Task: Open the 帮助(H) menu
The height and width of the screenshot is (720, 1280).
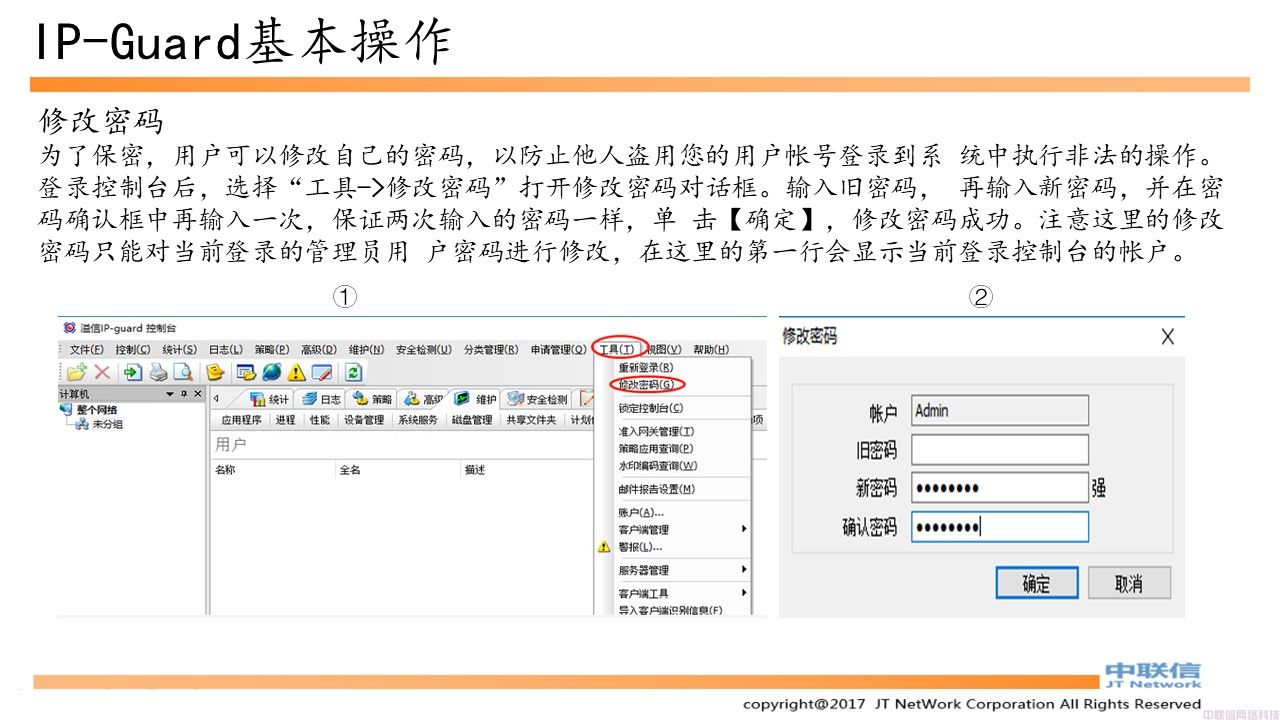Action: click(x=711, y=349)
